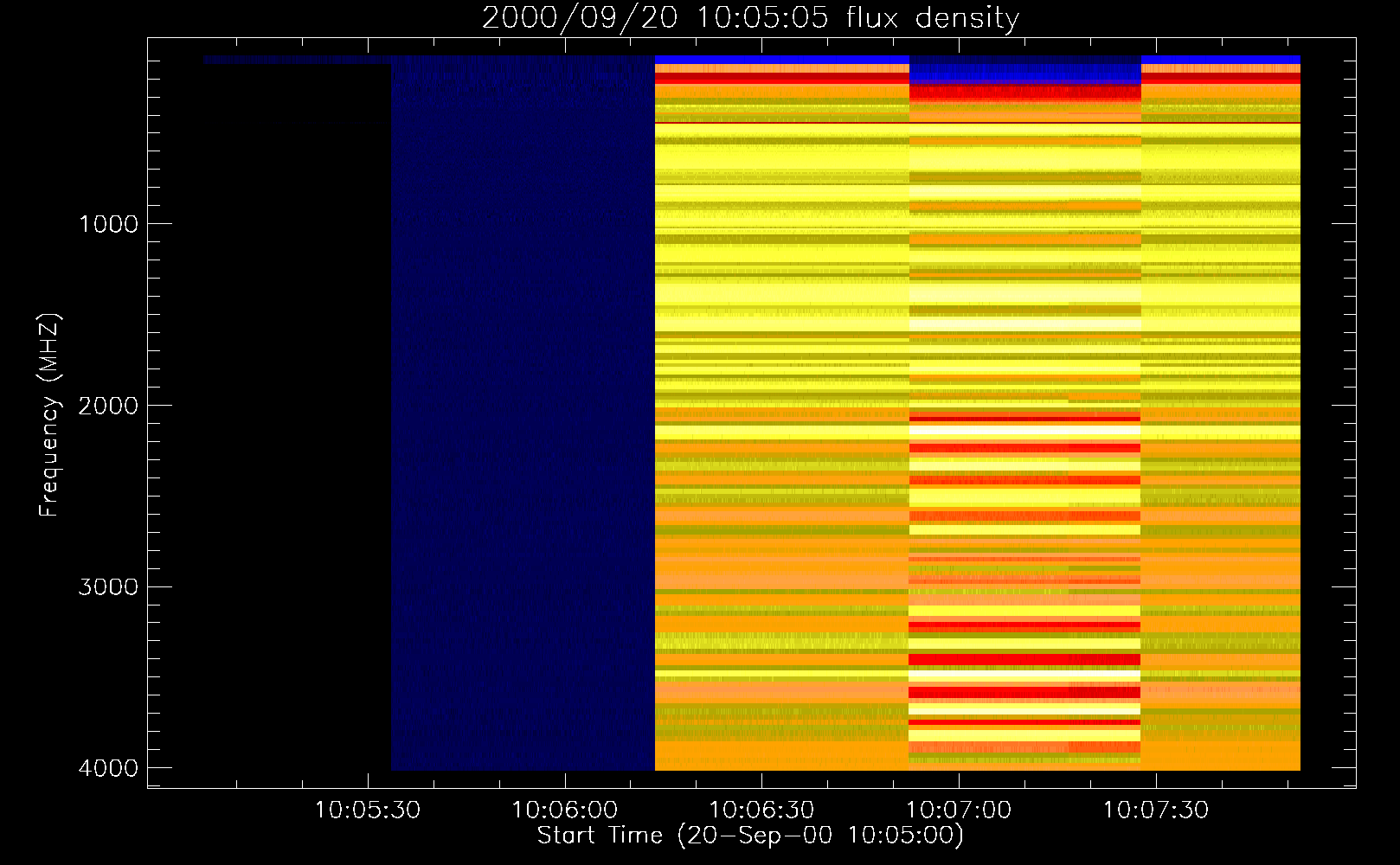Click the 10:06:30 time tick label
This screenshot has height=865, width=1400.
(x=761, y=811)
